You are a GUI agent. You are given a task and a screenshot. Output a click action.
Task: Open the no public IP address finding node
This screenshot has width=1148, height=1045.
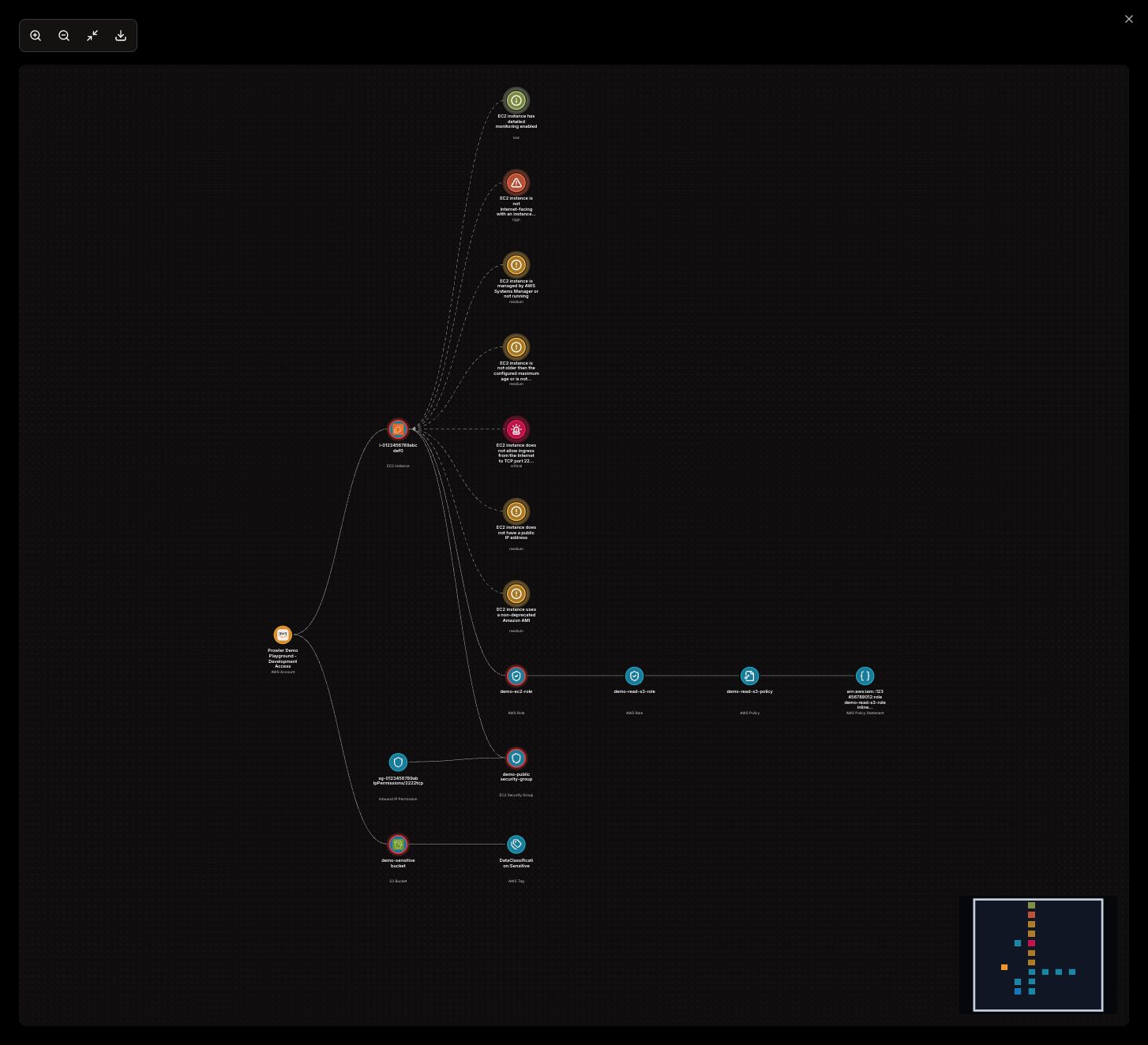pos(516,511)
